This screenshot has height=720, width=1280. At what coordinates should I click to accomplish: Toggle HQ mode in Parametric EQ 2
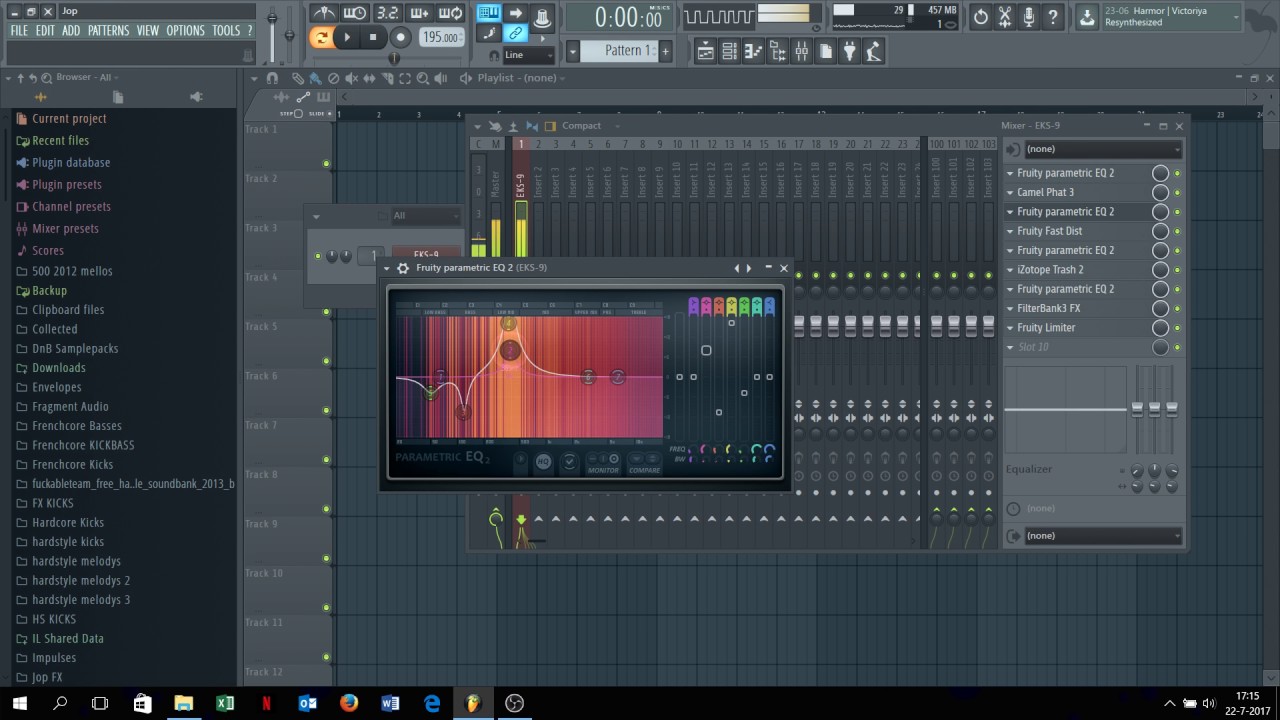[543, 462]
